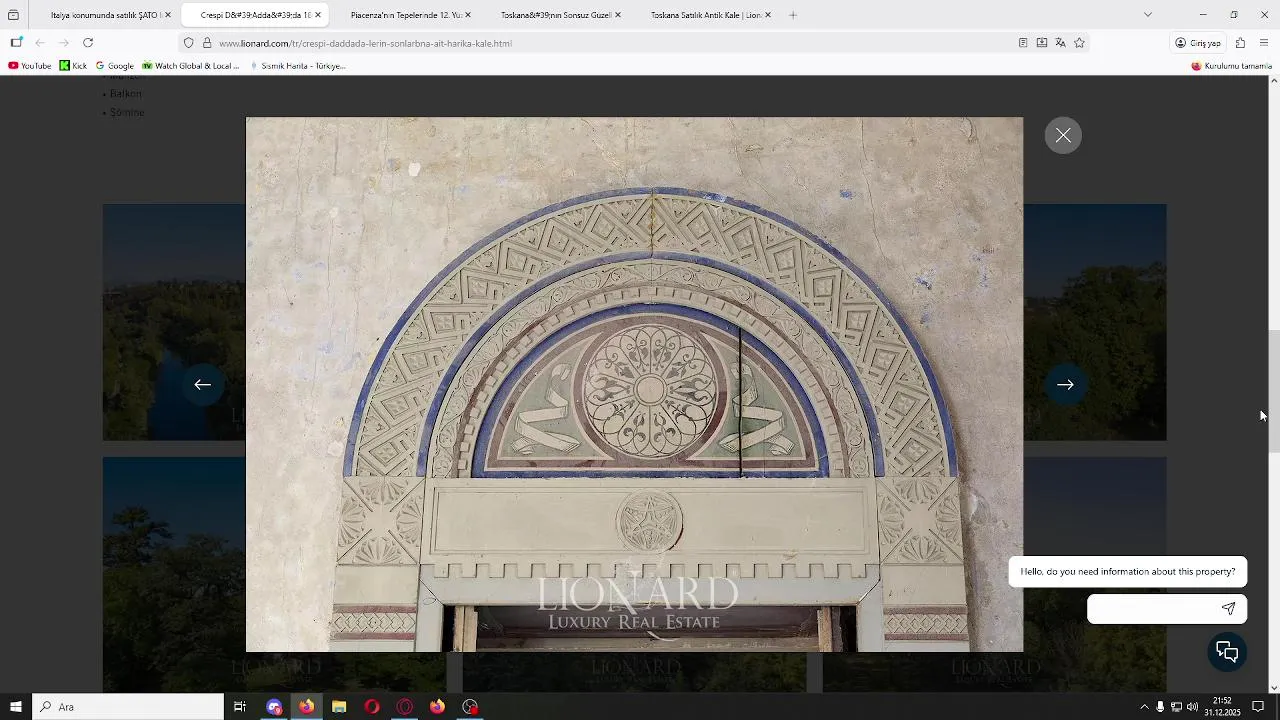Switch to the 'İtalya konumunda satılık ŞATO' tab
This screenshot has width=1280, height=720.
tap(104, 15)
